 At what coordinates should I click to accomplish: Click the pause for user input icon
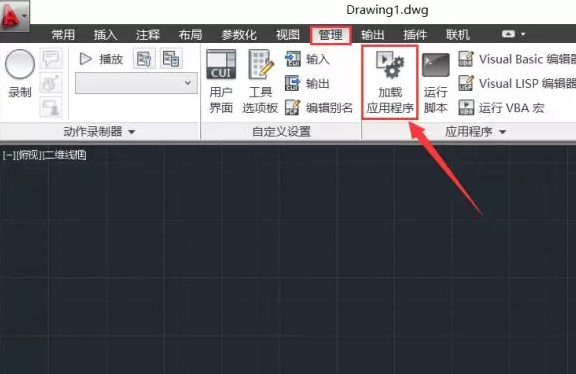point(51,107)
